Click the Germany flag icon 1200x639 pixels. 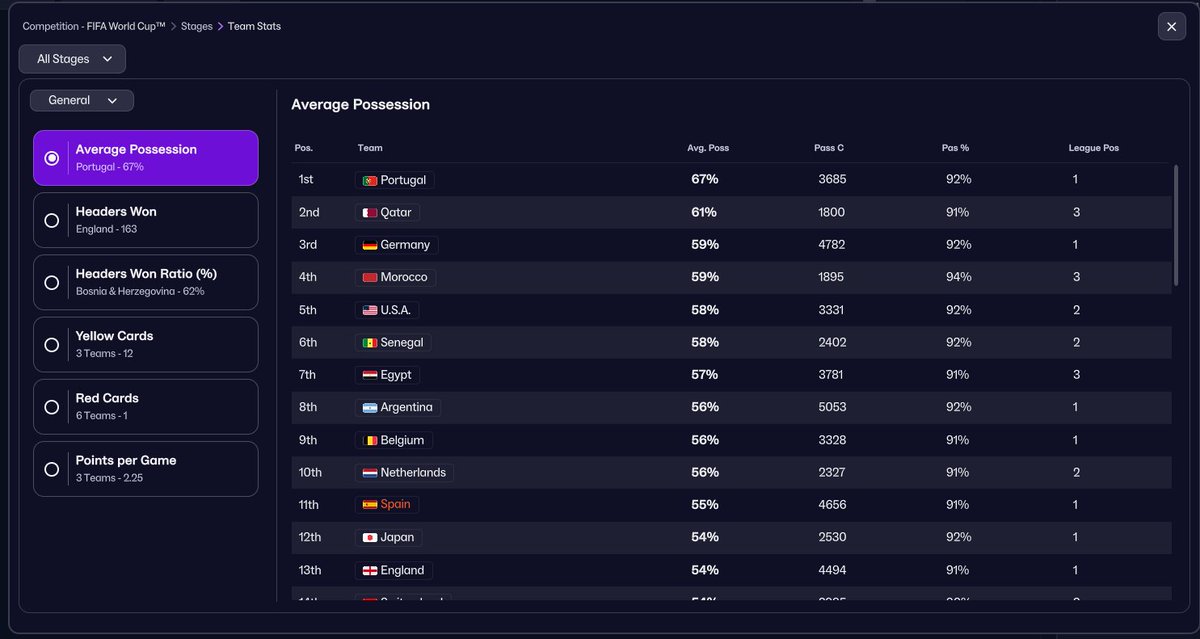369,245
